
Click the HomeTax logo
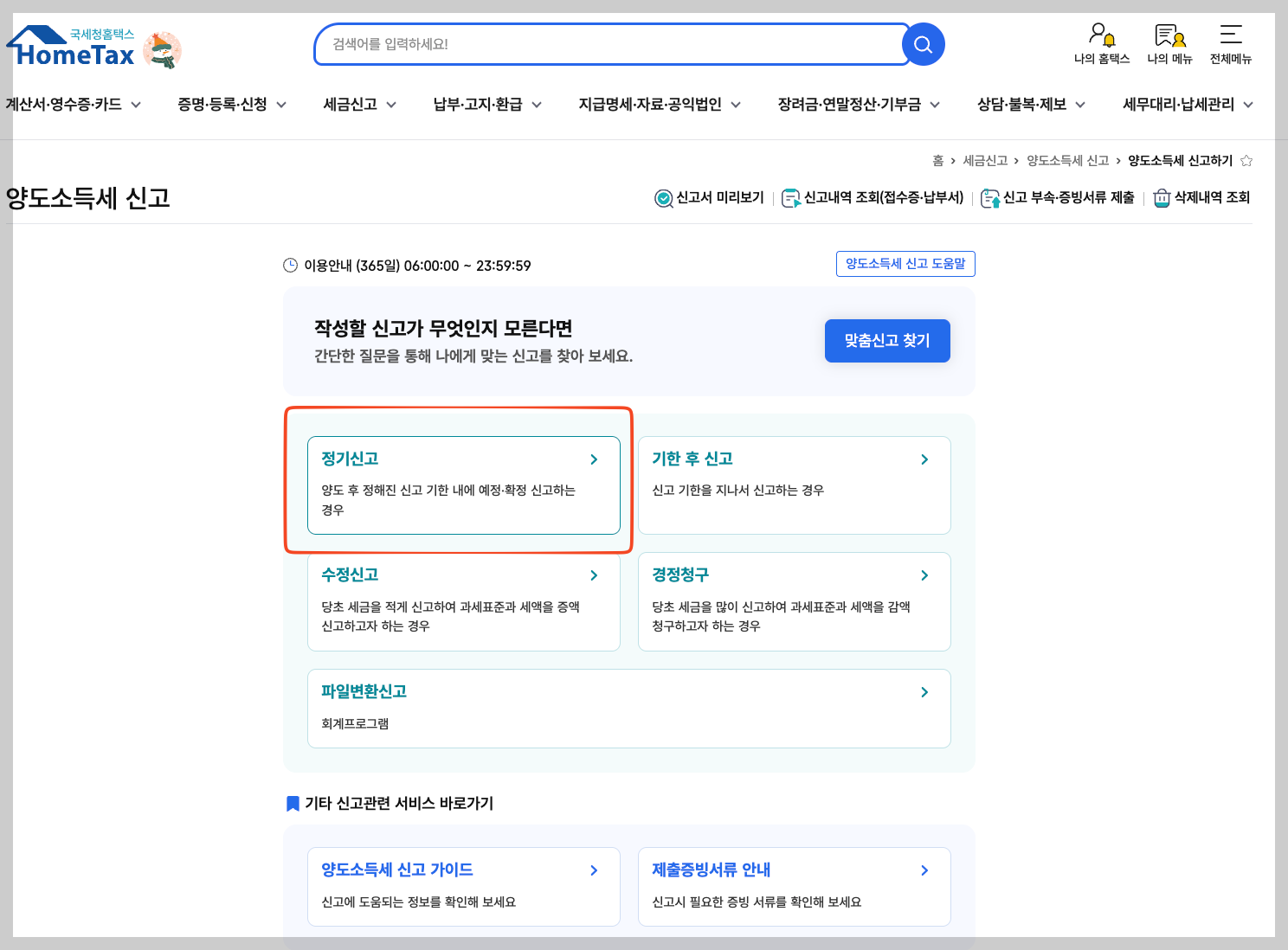pos(71,48)
